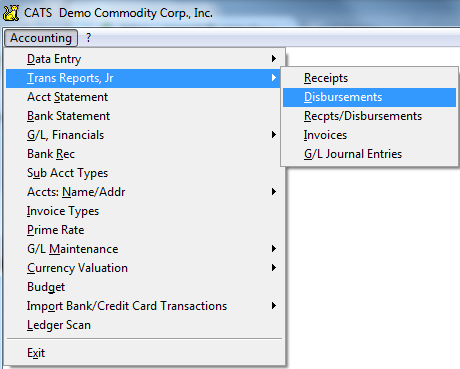Select Receipts in the submenu
This screenshot has width=460, height=369.
369,78
